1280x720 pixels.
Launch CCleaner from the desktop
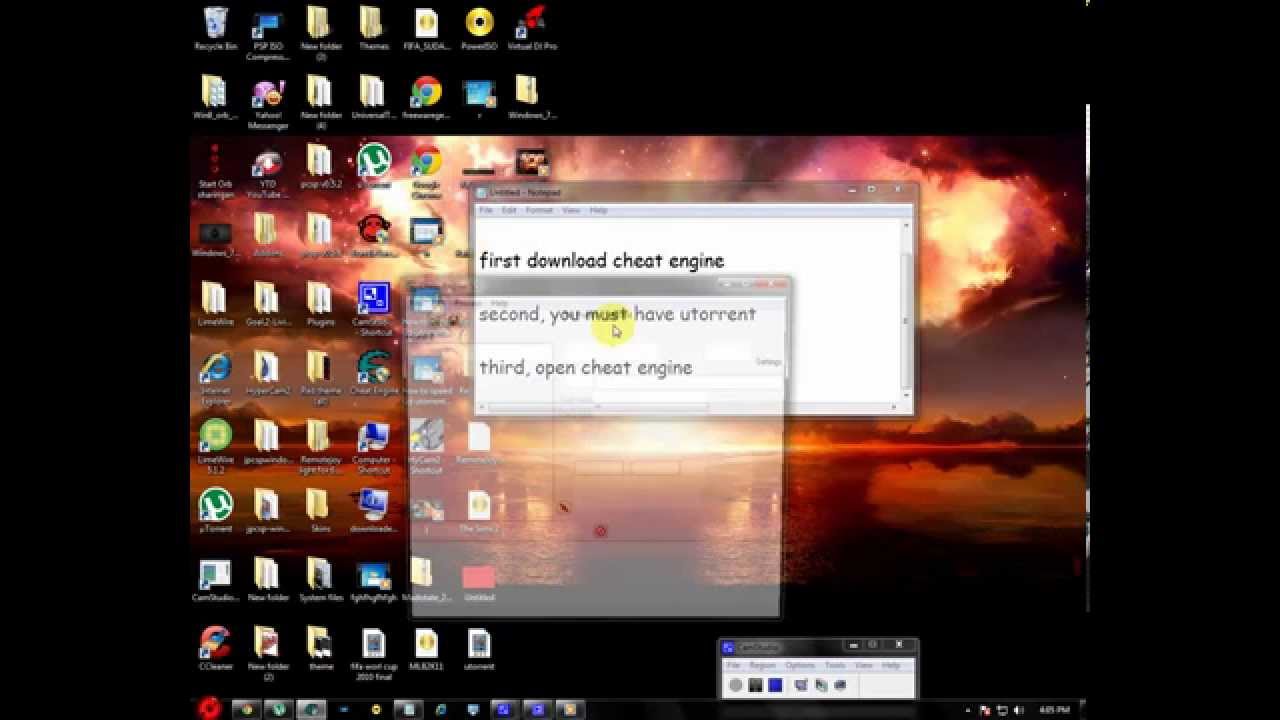click(x=214, y=648)
